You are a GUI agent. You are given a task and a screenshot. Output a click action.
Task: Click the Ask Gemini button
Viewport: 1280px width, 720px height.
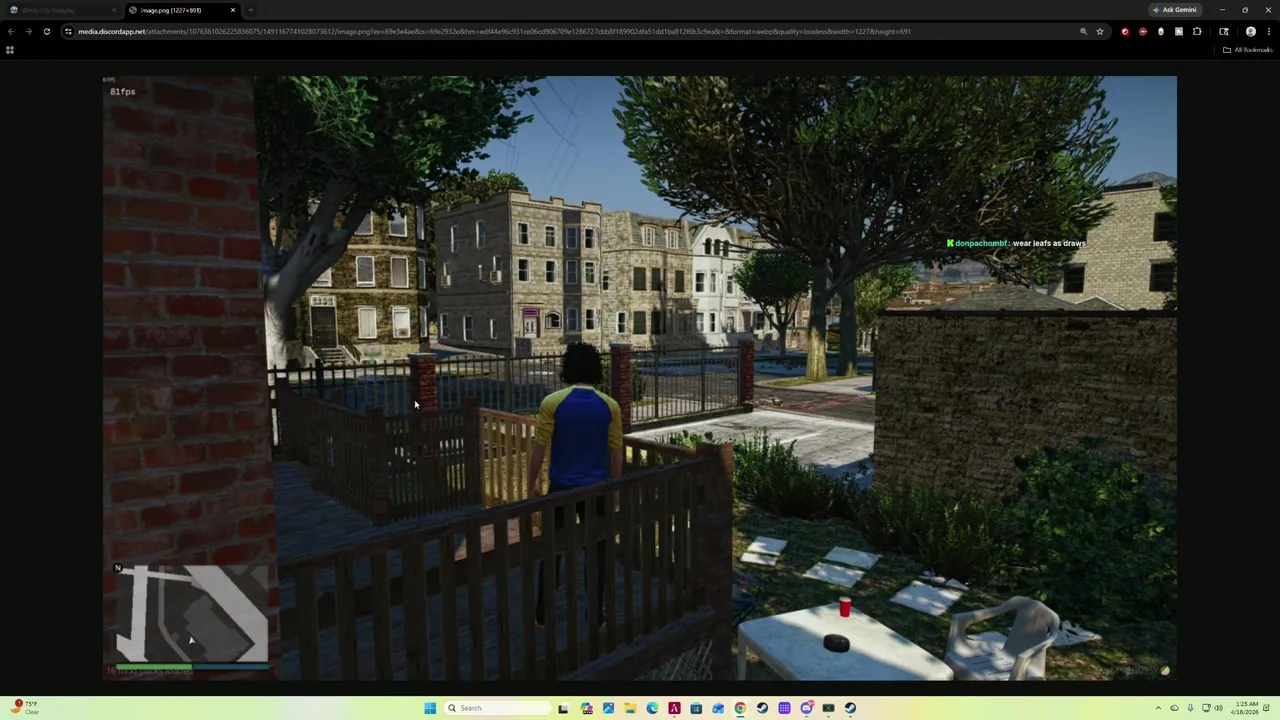[1175, 10]
